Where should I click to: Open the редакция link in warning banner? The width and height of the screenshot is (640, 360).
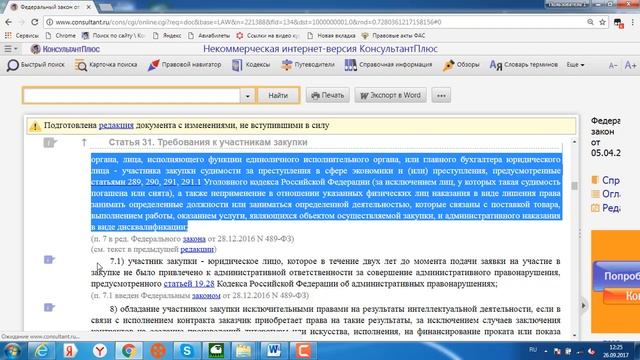(x=116, y=125)
